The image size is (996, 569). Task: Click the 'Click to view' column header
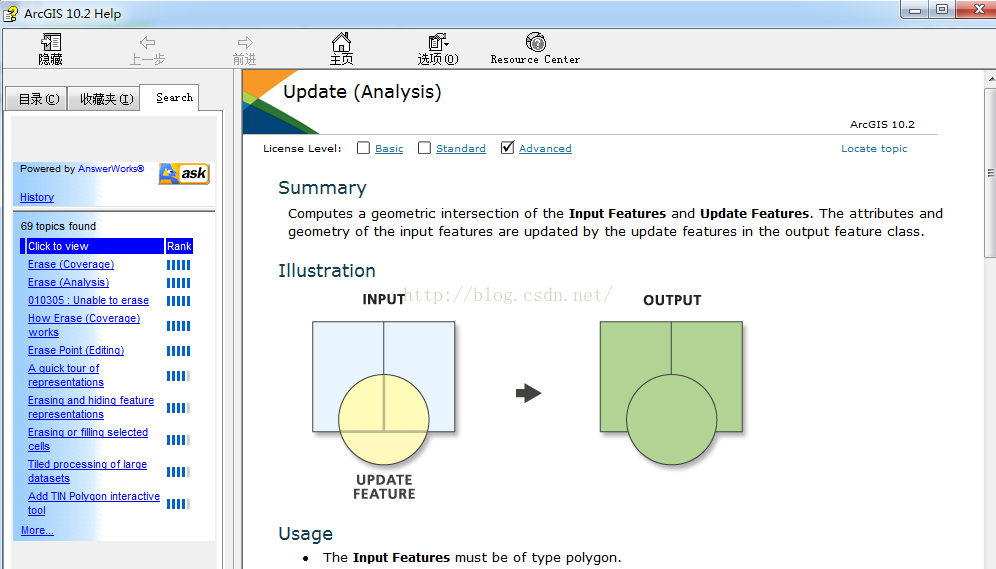coord(93,246)
